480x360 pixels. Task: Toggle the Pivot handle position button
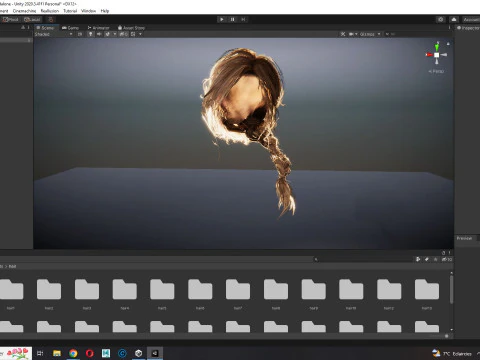click(10, 19)
